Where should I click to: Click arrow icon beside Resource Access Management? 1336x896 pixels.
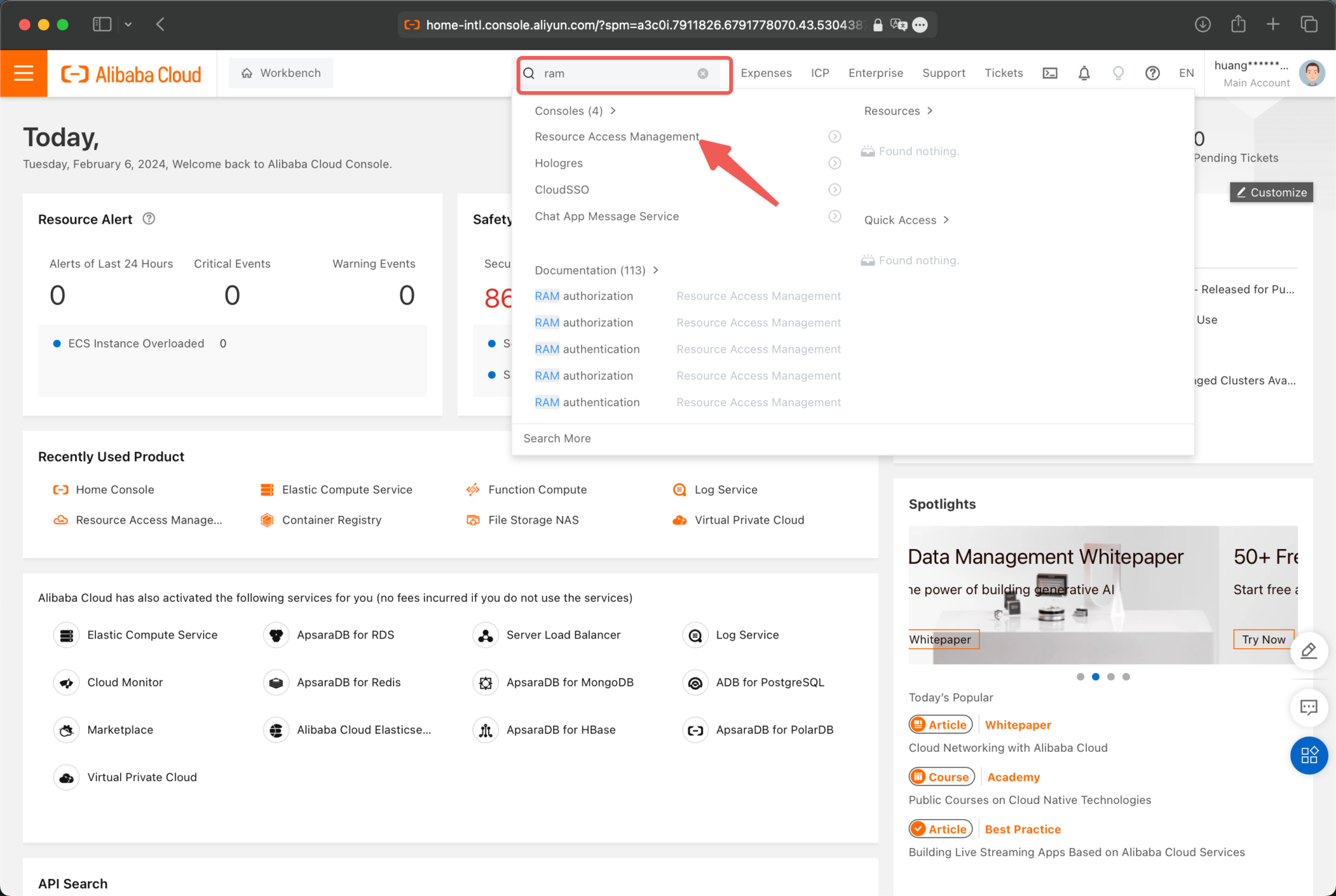pos(834,136)
